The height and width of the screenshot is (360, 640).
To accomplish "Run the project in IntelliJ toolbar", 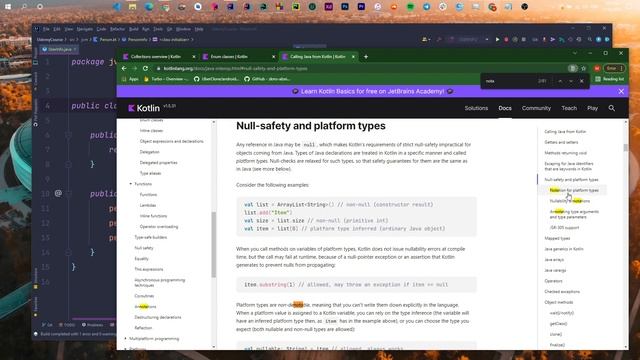I will [x=497, y=40].
